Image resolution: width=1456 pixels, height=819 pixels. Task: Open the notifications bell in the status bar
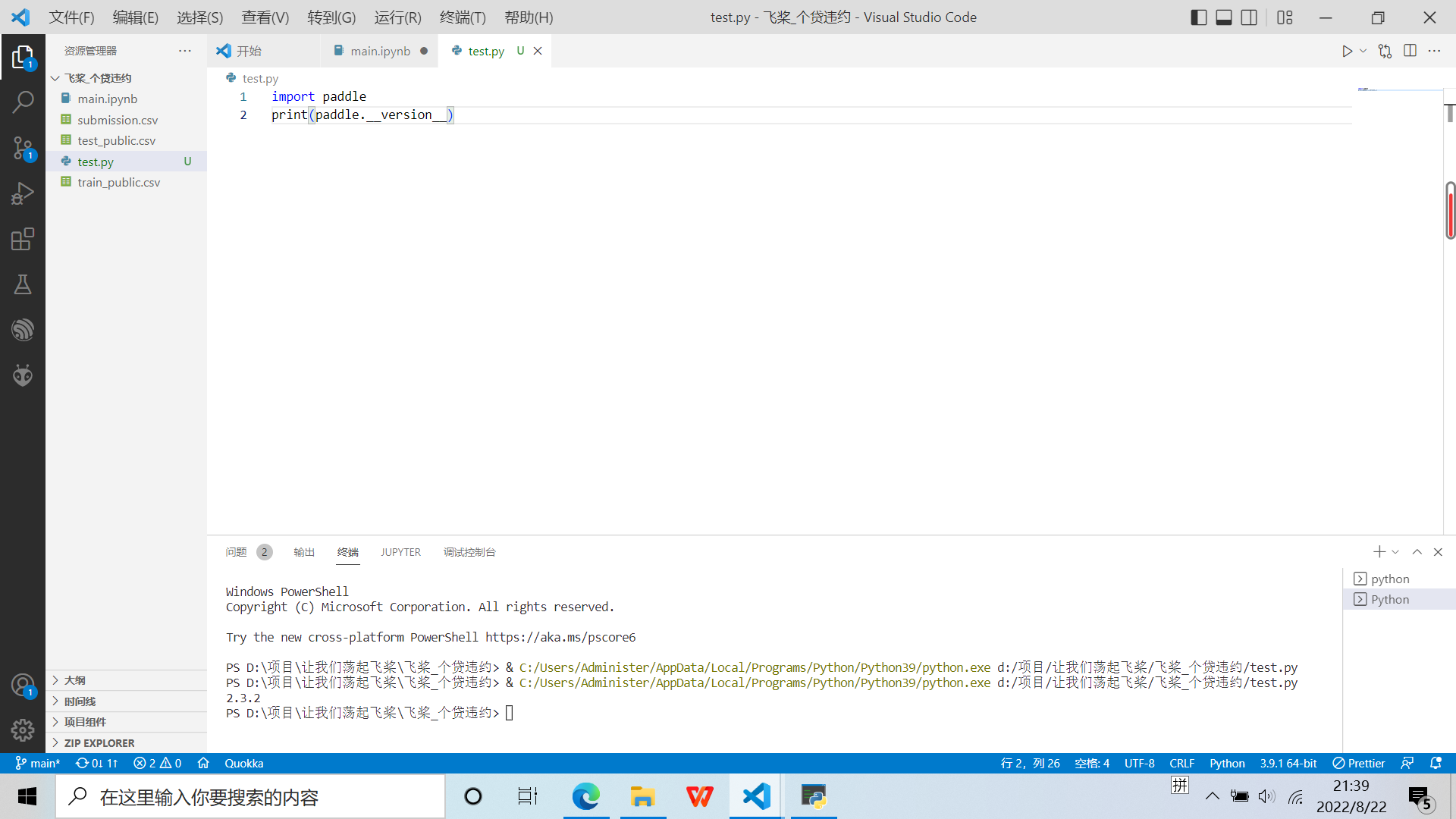point(1437,763)
